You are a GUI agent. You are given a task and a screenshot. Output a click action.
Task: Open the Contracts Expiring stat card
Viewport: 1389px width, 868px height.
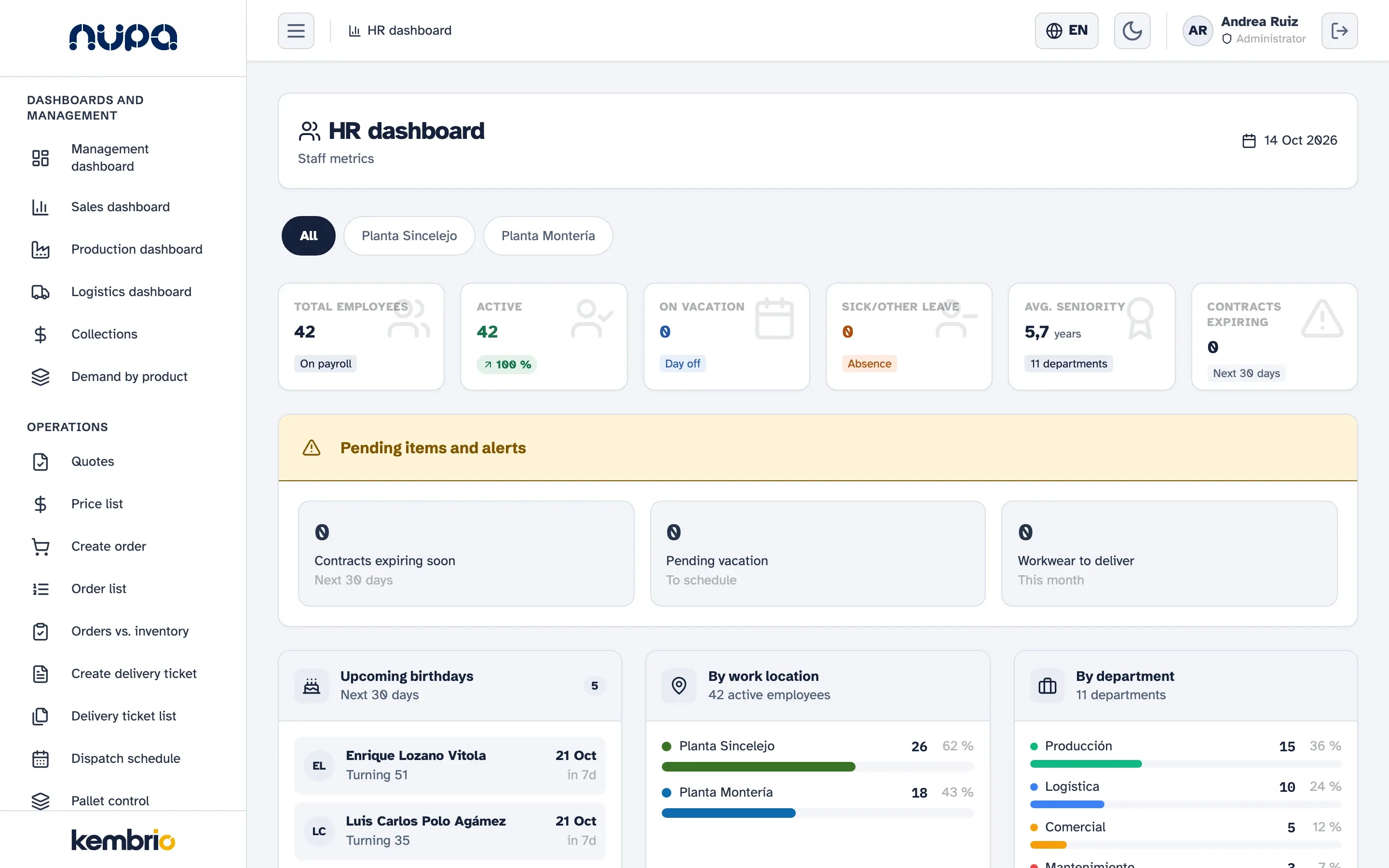(x=1274, y=337)
